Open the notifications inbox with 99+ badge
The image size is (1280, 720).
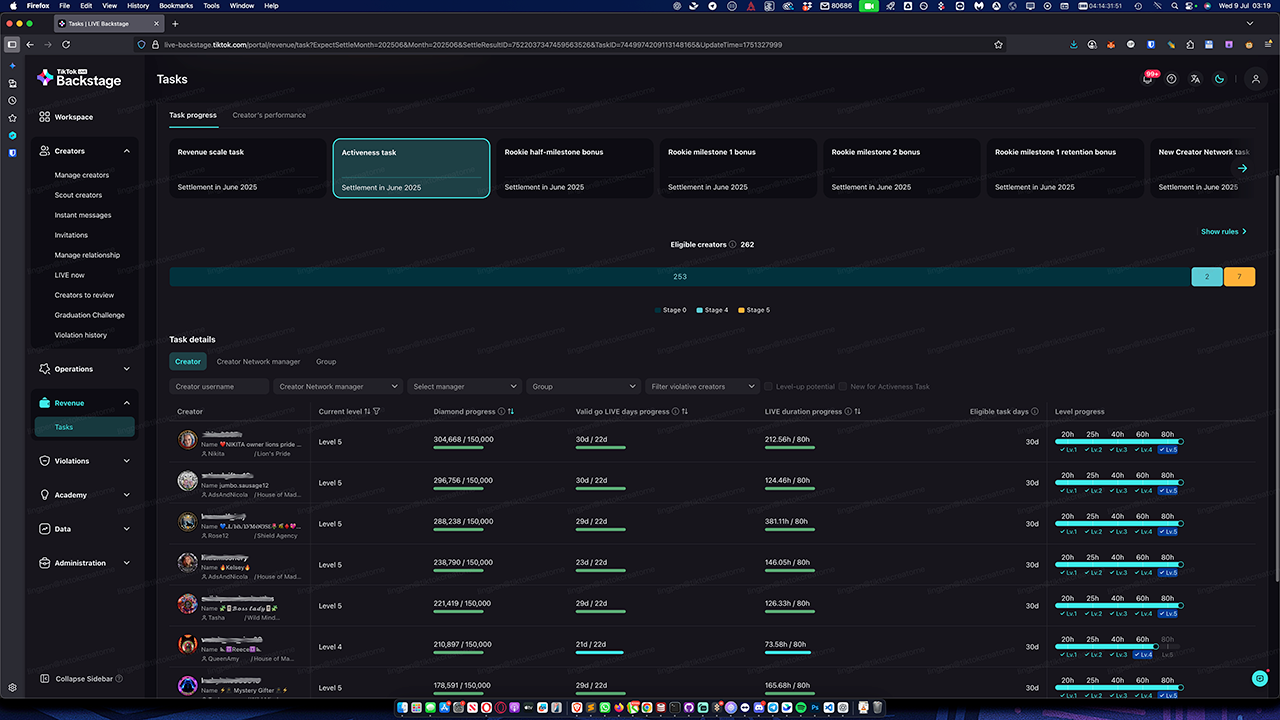pyautogui.click(x=1148, y=80)
